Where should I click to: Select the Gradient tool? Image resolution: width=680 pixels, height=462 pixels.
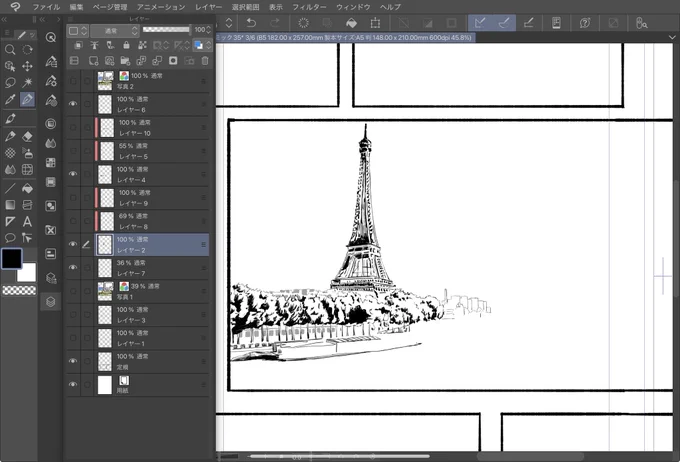point(10,205)
